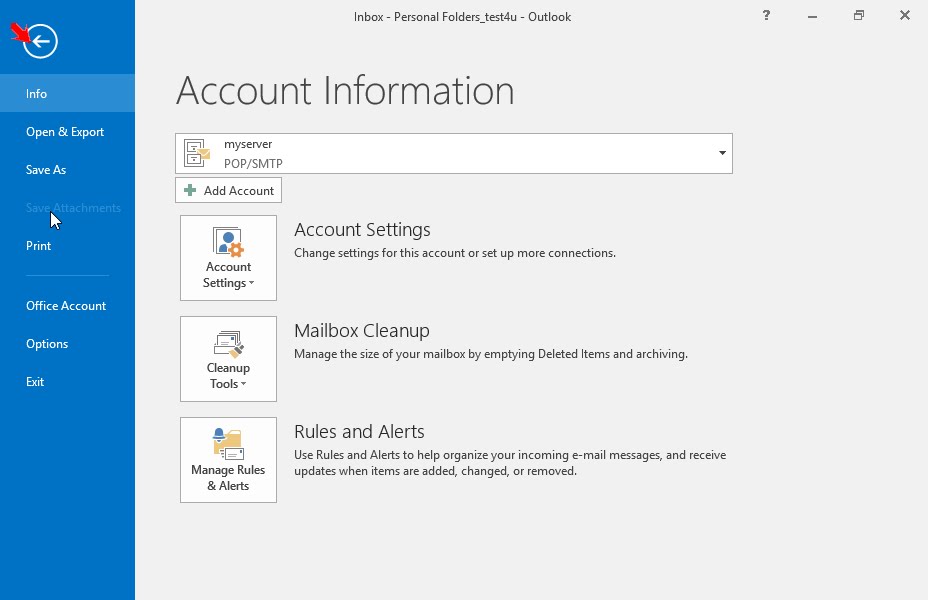The width and height of the screenshot is (928, 600).
Task: Click the Account Settings heading text
Action: coord(362,230)
